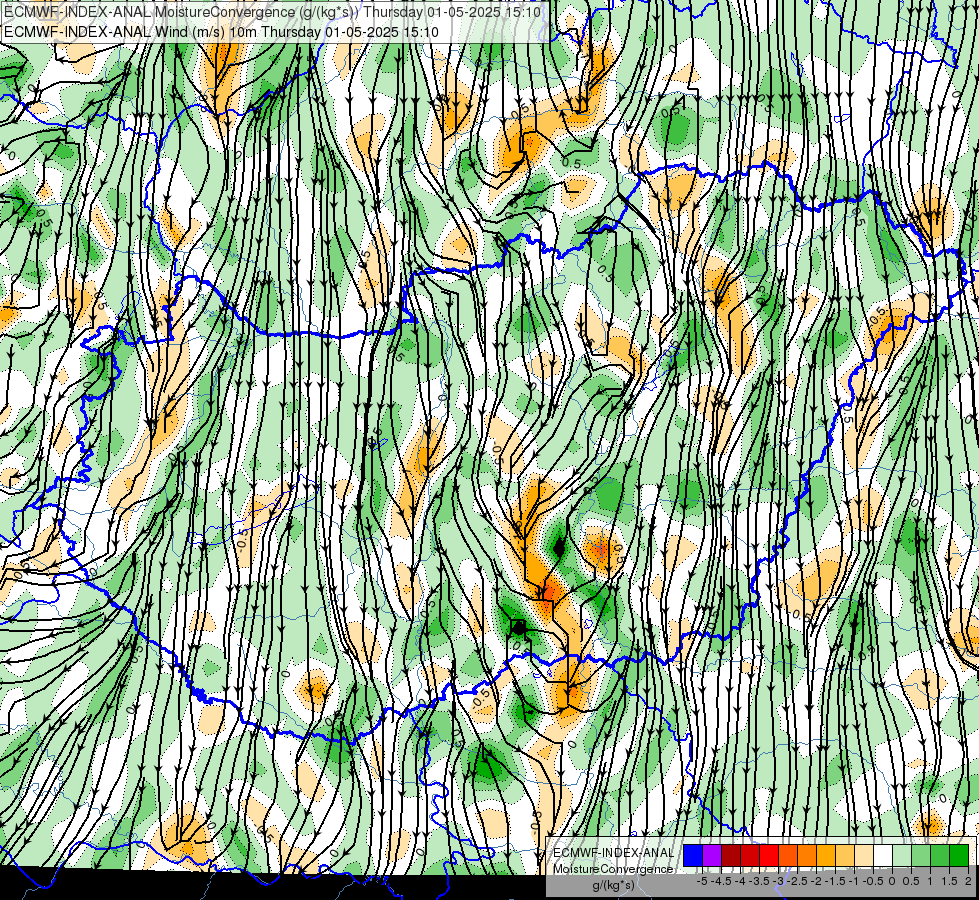Click the g/(kg*s) unit label in legend
Image resolution: width=979 pixels, height=900 pixels.
613,886
